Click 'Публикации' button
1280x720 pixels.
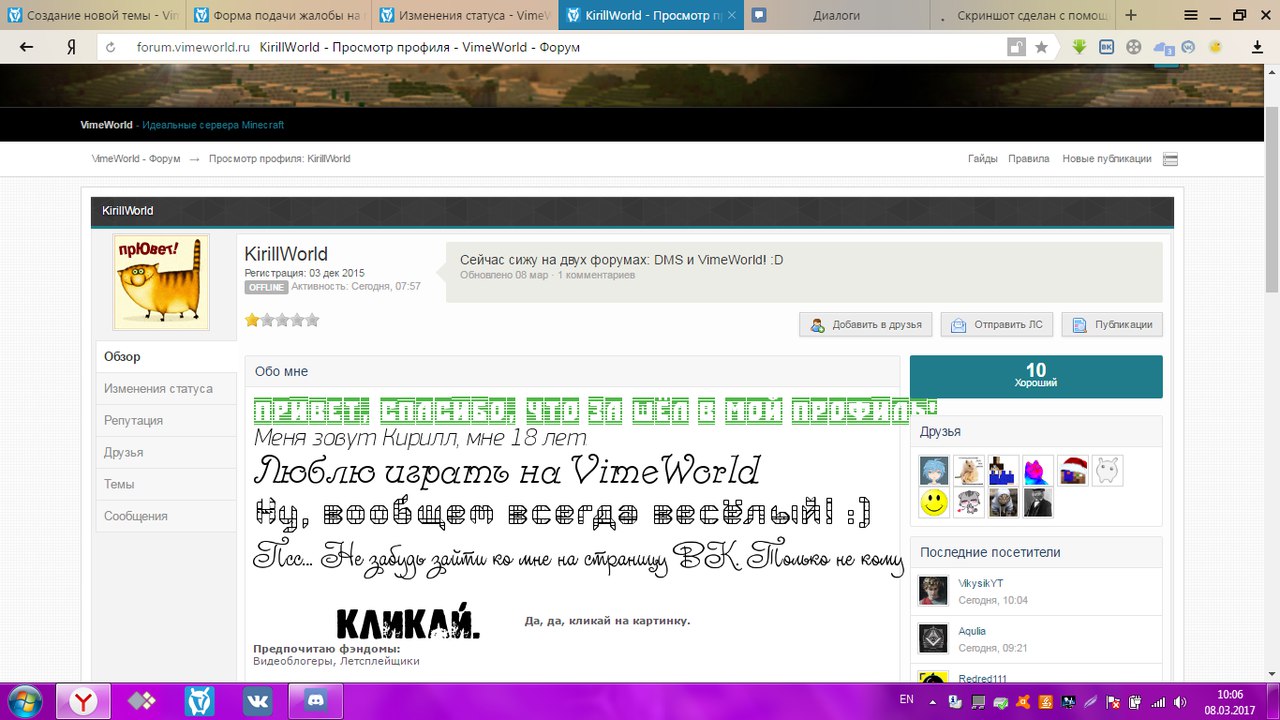tap(1112, 325)
